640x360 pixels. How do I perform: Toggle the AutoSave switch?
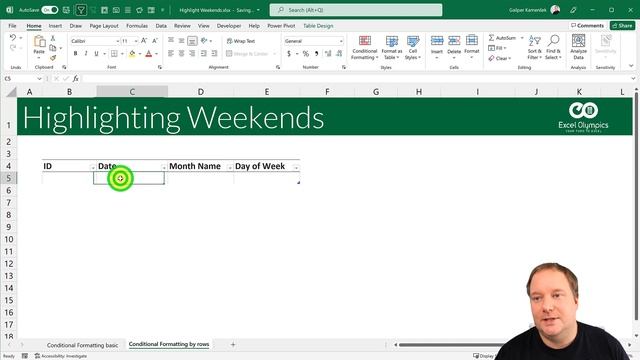(50, 10)
